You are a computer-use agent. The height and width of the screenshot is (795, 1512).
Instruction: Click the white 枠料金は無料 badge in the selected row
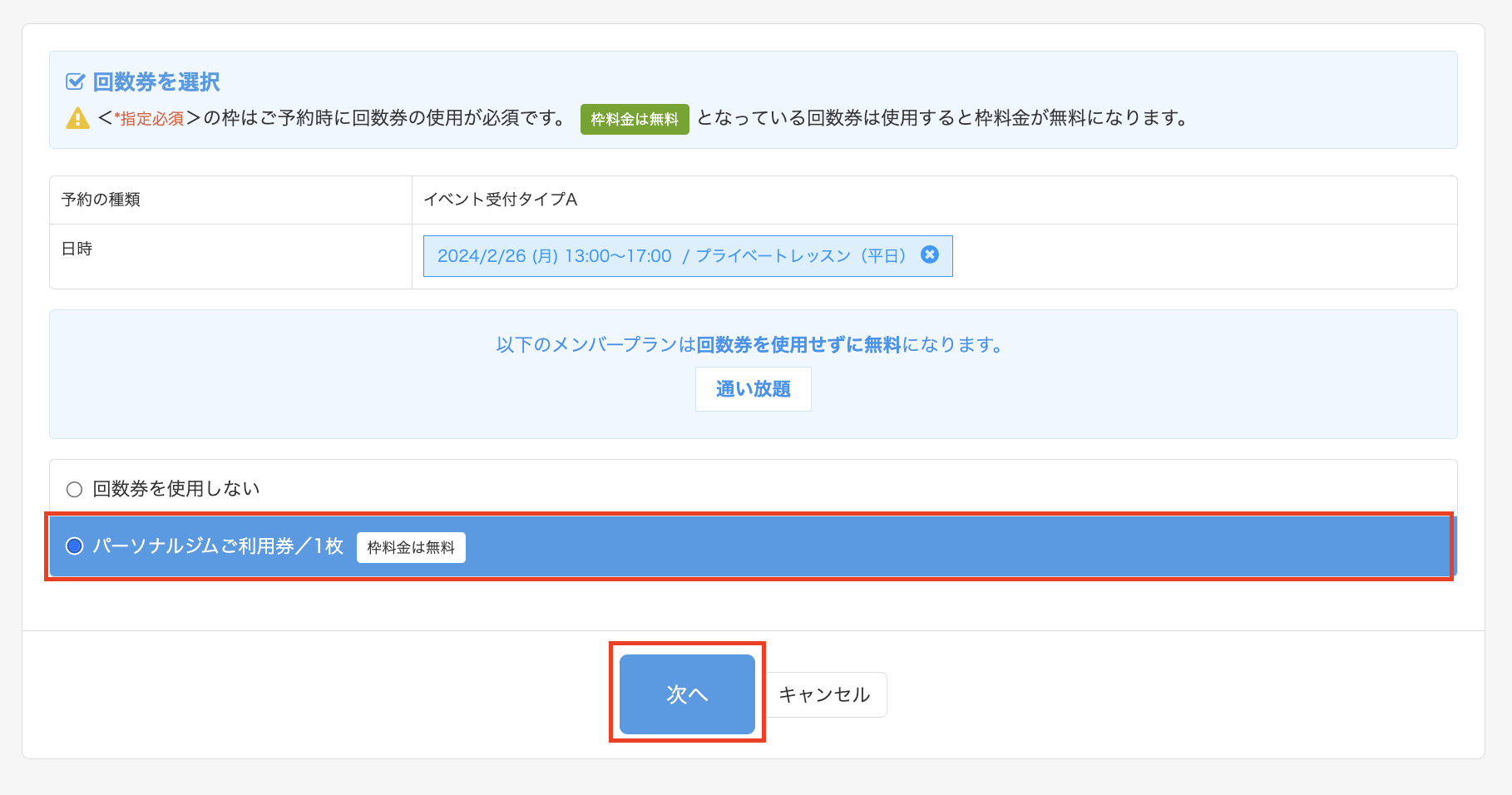411,547
